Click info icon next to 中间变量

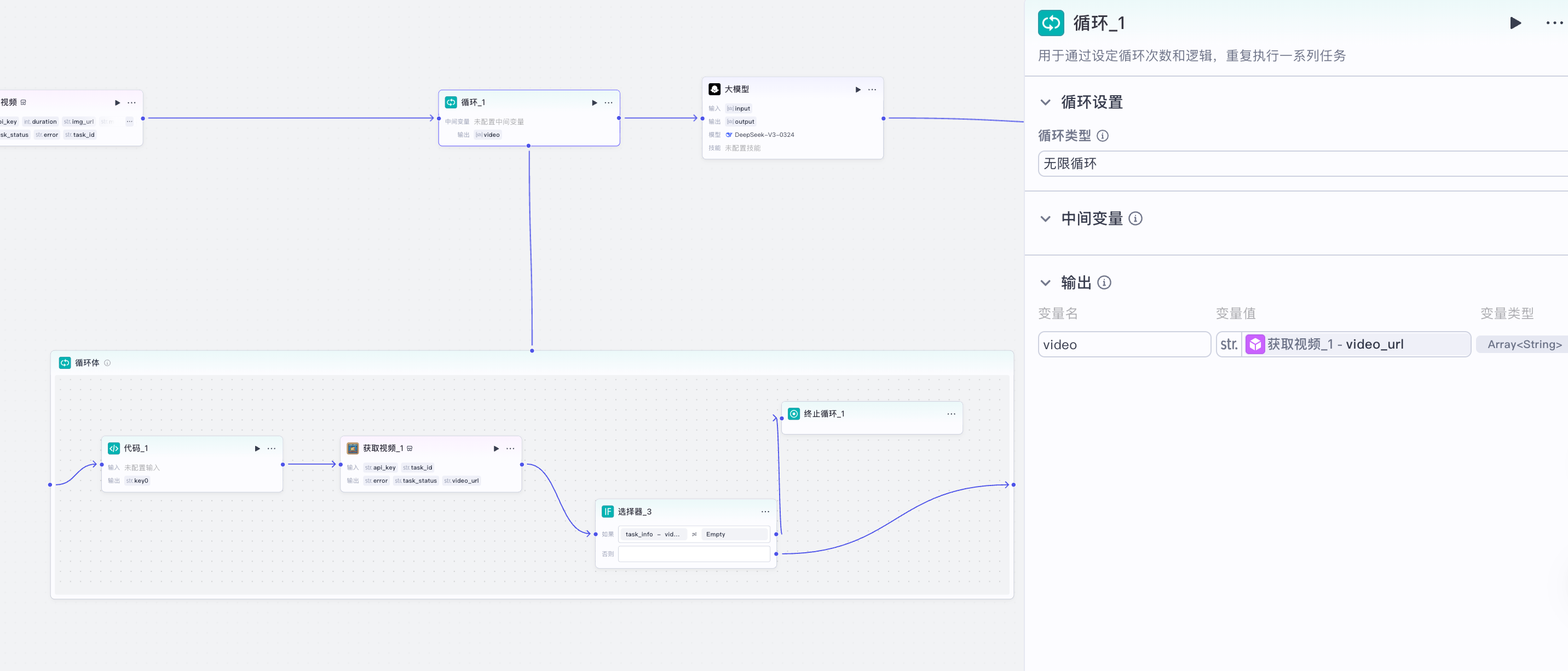[1135, 218]
